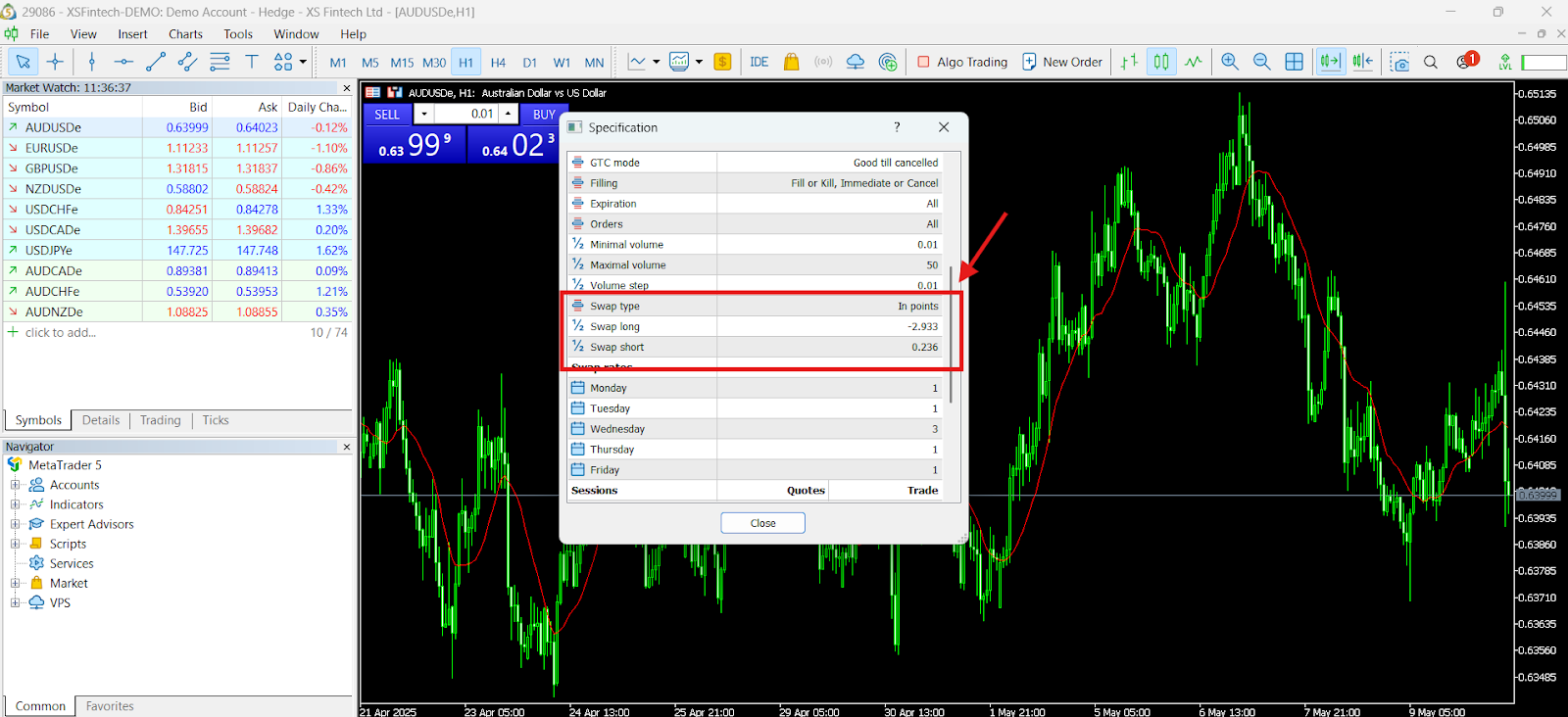Select the equidistant channel tool
Screen dimensions: 1568x717
[187, 62]
